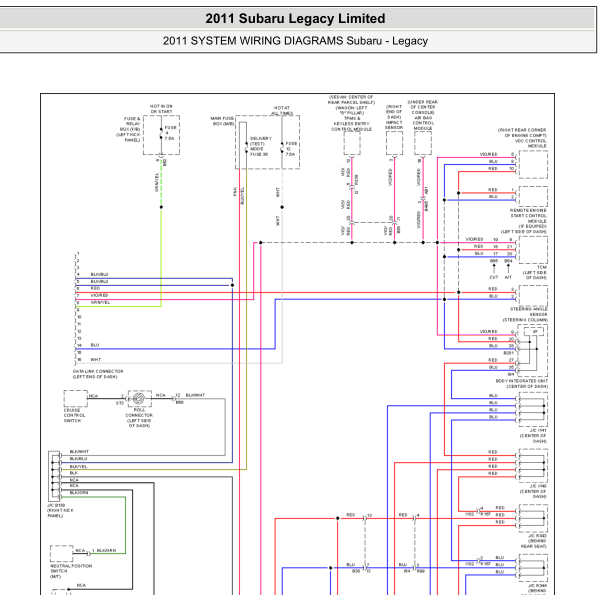Click "GRN/YEL" wire label at data link connector
Viewport: 599px width, 595px height.
click(100, 302)
